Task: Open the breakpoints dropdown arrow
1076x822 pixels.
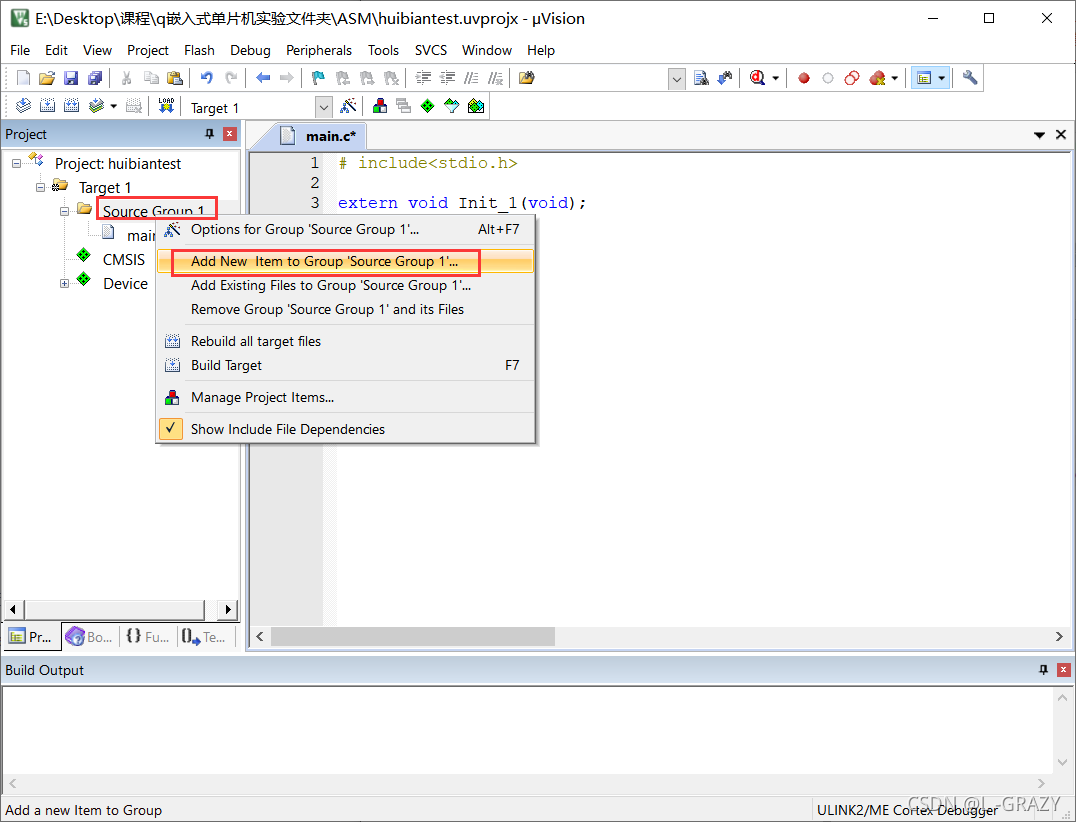Action: [894, 78]
